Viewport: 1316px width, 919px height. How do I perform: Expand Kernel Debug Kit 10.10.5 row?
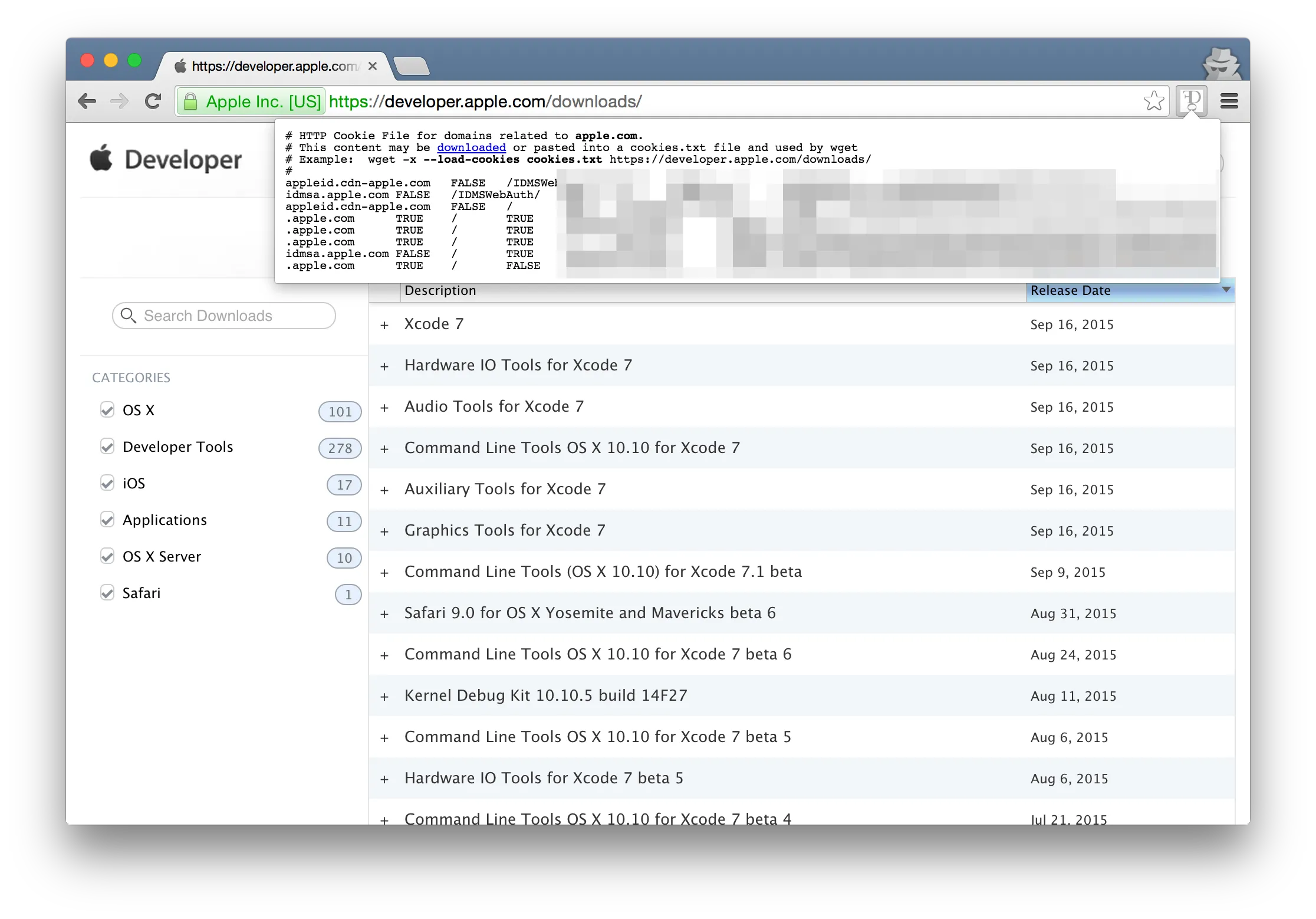click(384, 697)
